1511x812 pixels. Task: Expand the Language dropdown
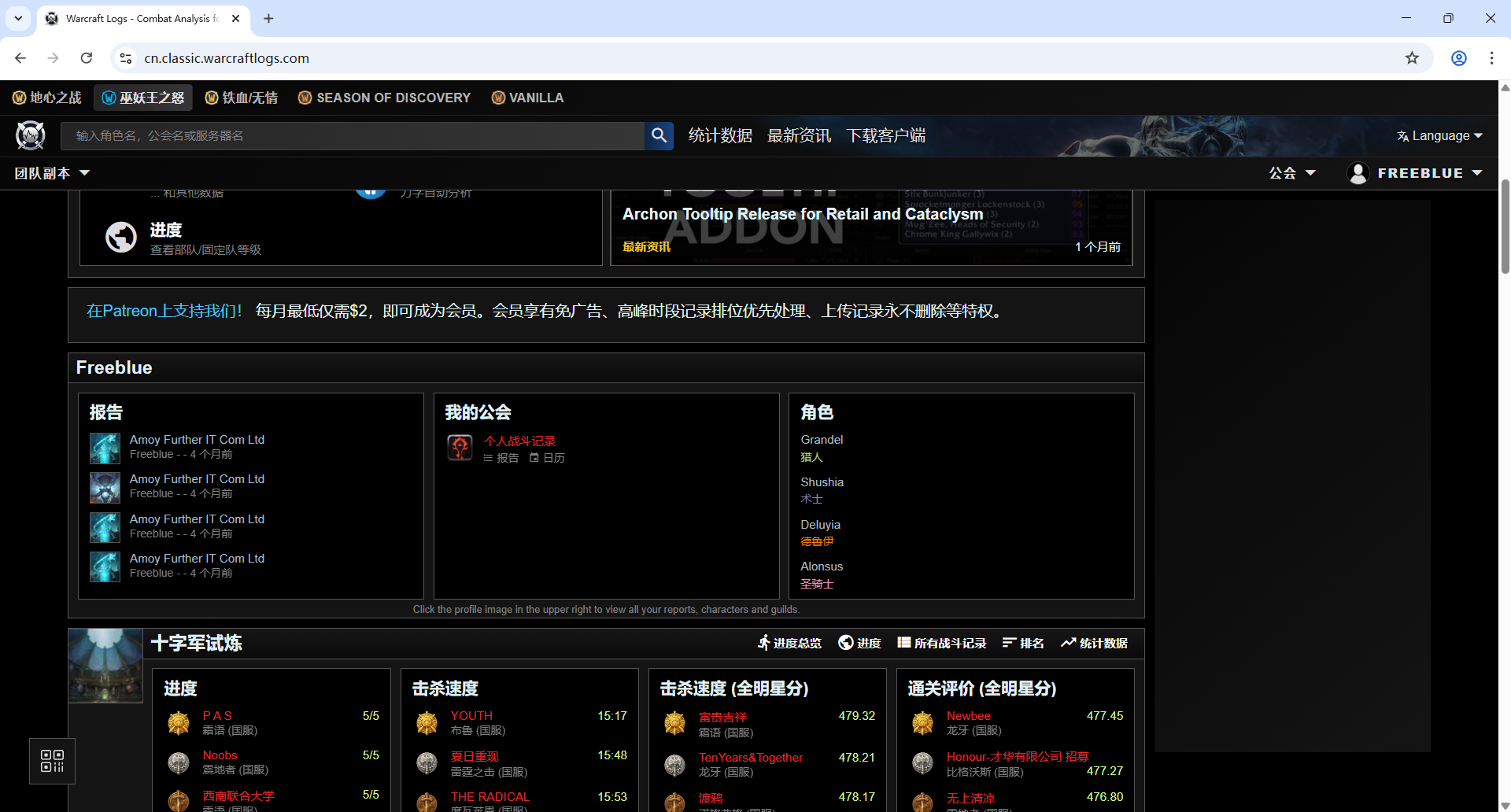1439,135
